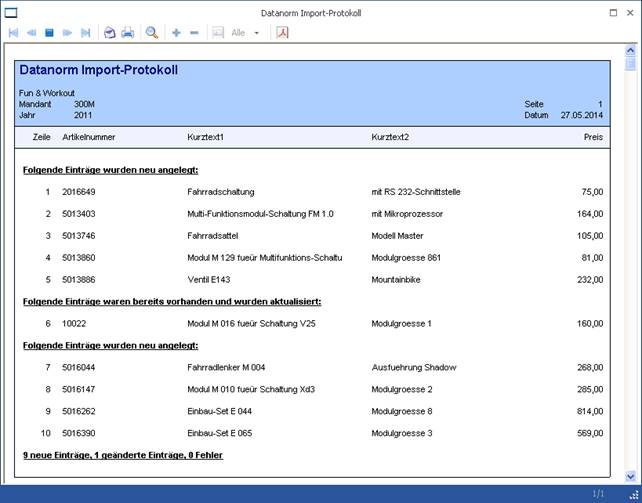Click the previous page arrow
The height and width of the screenshot is (503, 642).
pos(31,33)
